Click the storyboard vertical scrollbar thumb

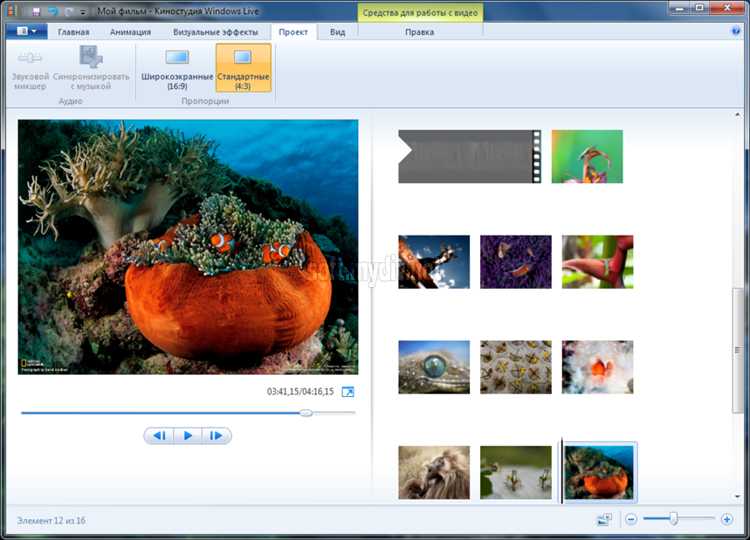737,350
